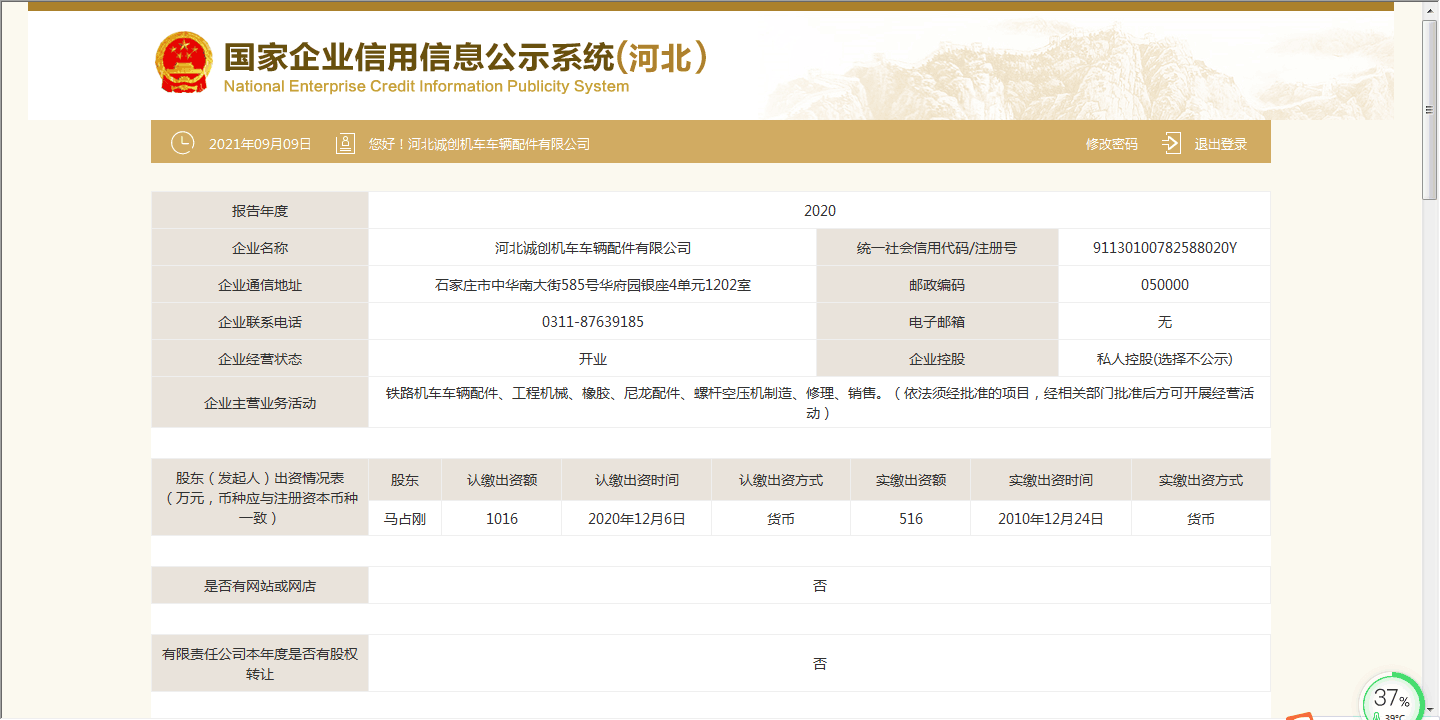Screen dimensions: 1440x720
Task: Click report year value 2020
Action: click(820, 211)
